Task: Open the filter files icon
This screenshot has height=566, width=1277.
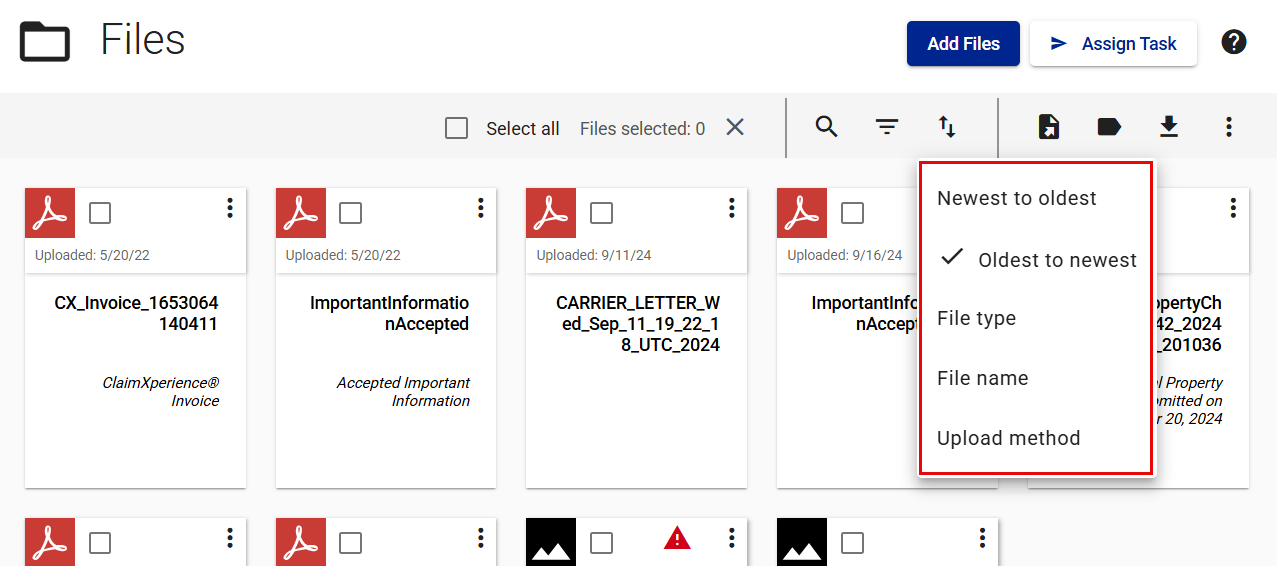Action: coord(887,127)
